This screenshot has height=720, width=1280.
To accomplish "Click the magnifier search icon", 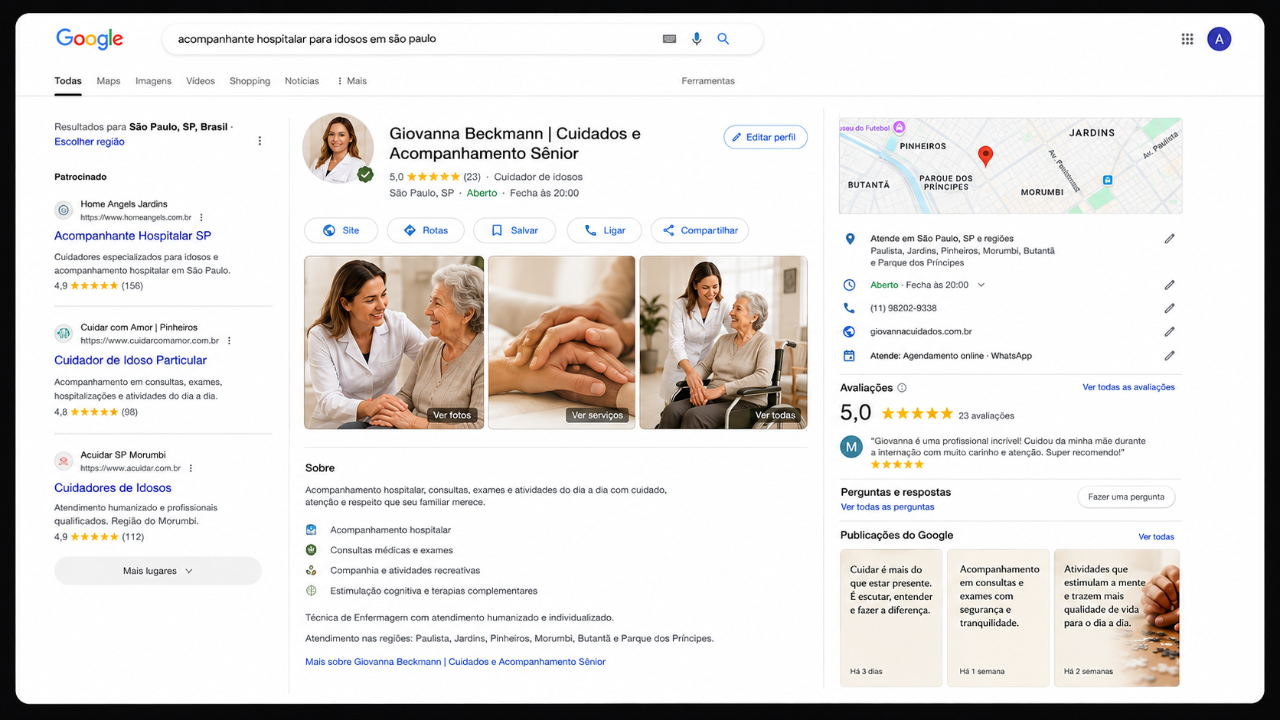I will click(x=723, y=39).
